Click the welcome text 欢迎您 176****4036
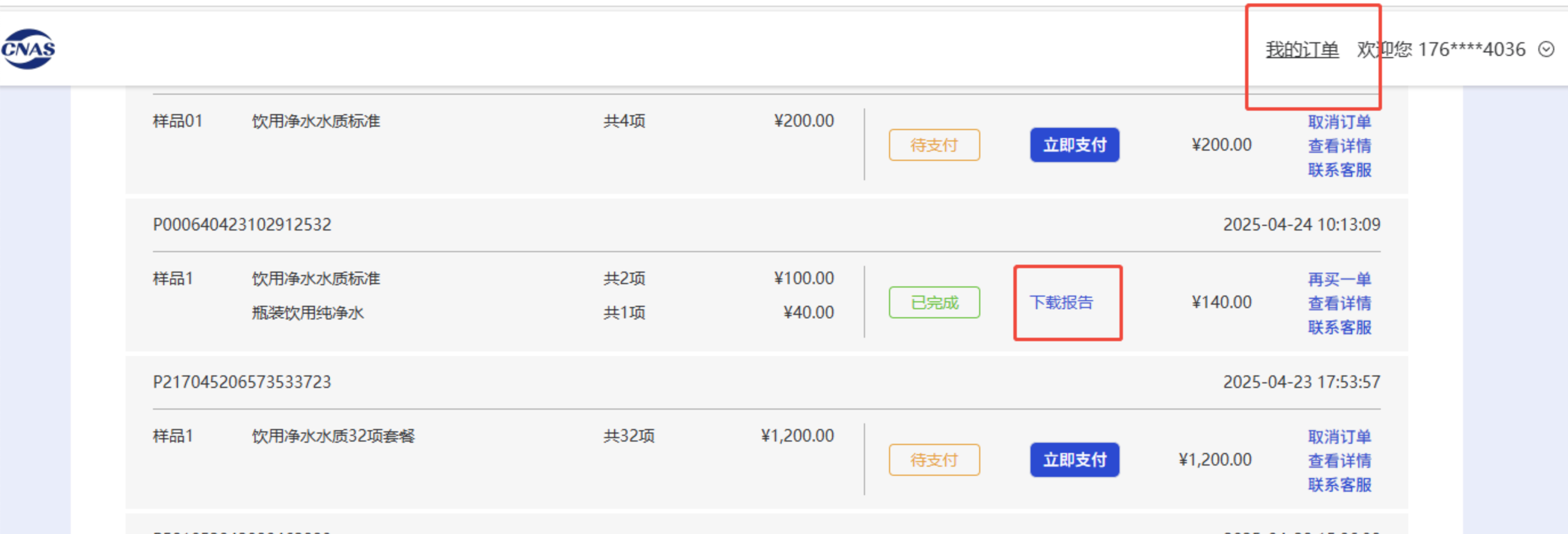The height and width of the screenshot is (534, 1568). pos(1441,49)
